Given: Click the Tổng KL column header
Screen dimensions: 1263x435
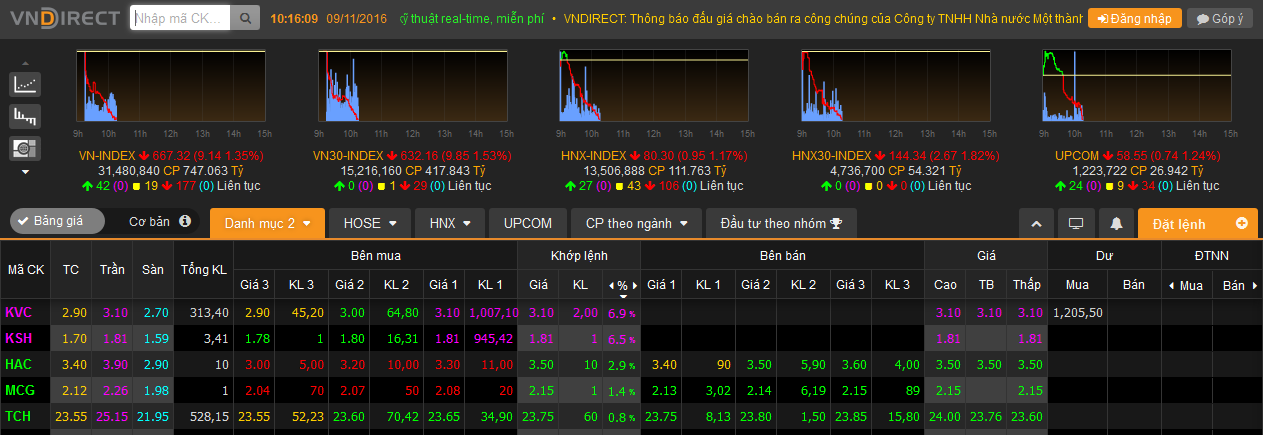Looking at the screenshot, I should click(x=204, y=270).
